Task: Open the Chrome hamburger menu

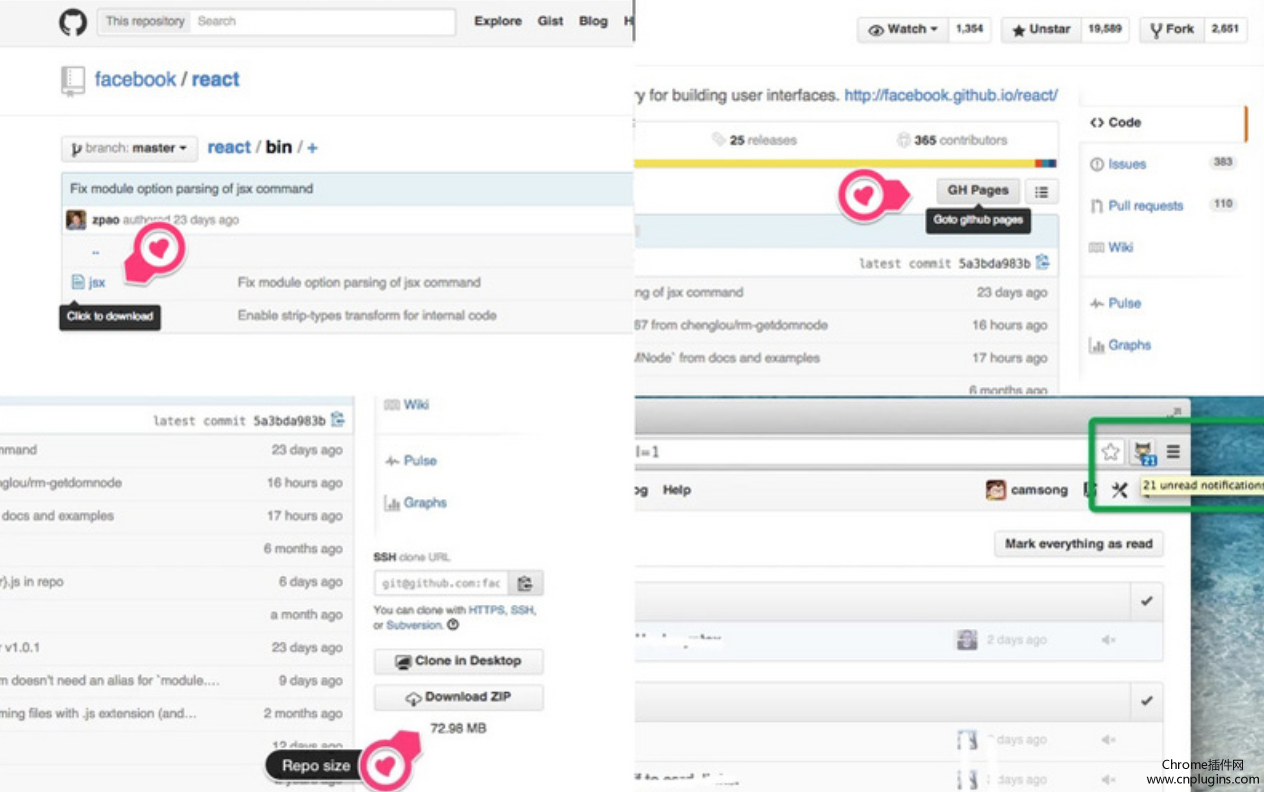Action: pos(1173,452)
